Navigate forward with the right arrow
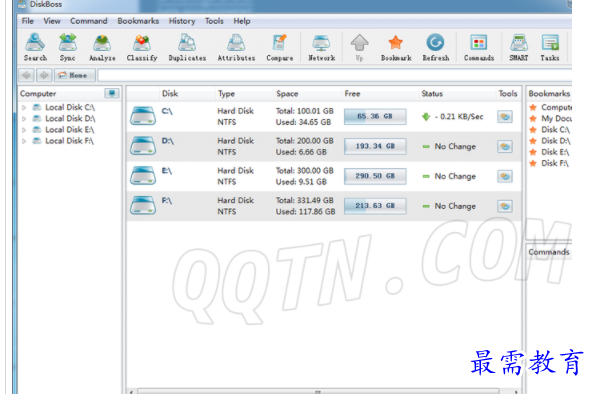 (x=44, y=75)
